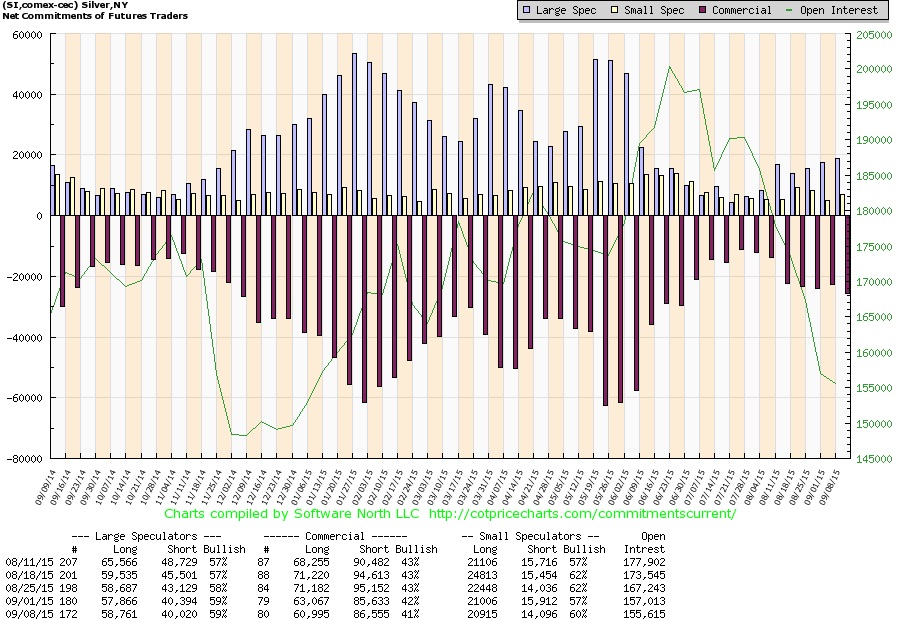Click trader count 207 in the 08/11/15 row
900x620 pixels.
68,563
